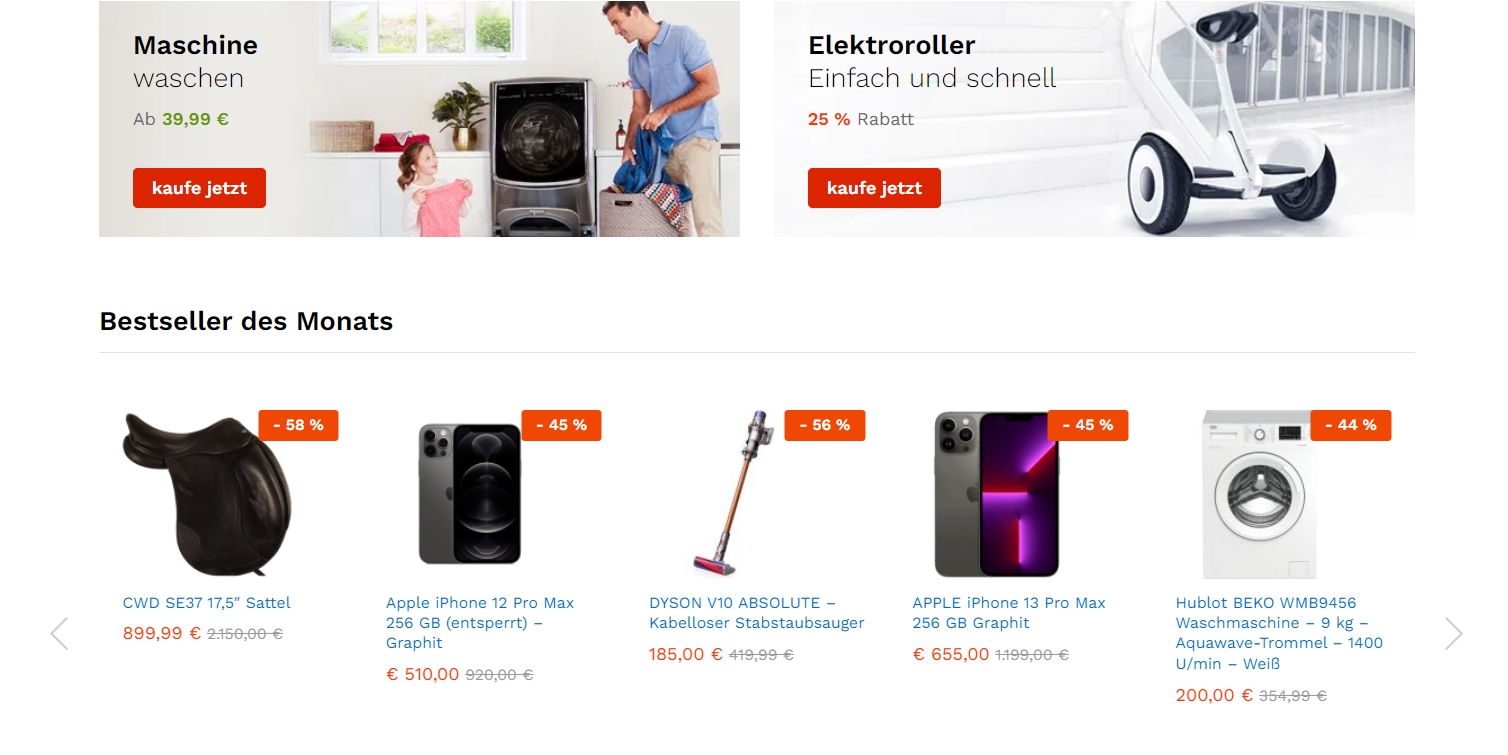Click the -56 % discount badge on Dyson
Viewport: 1508px width, 755px height.
pos(825,425)
